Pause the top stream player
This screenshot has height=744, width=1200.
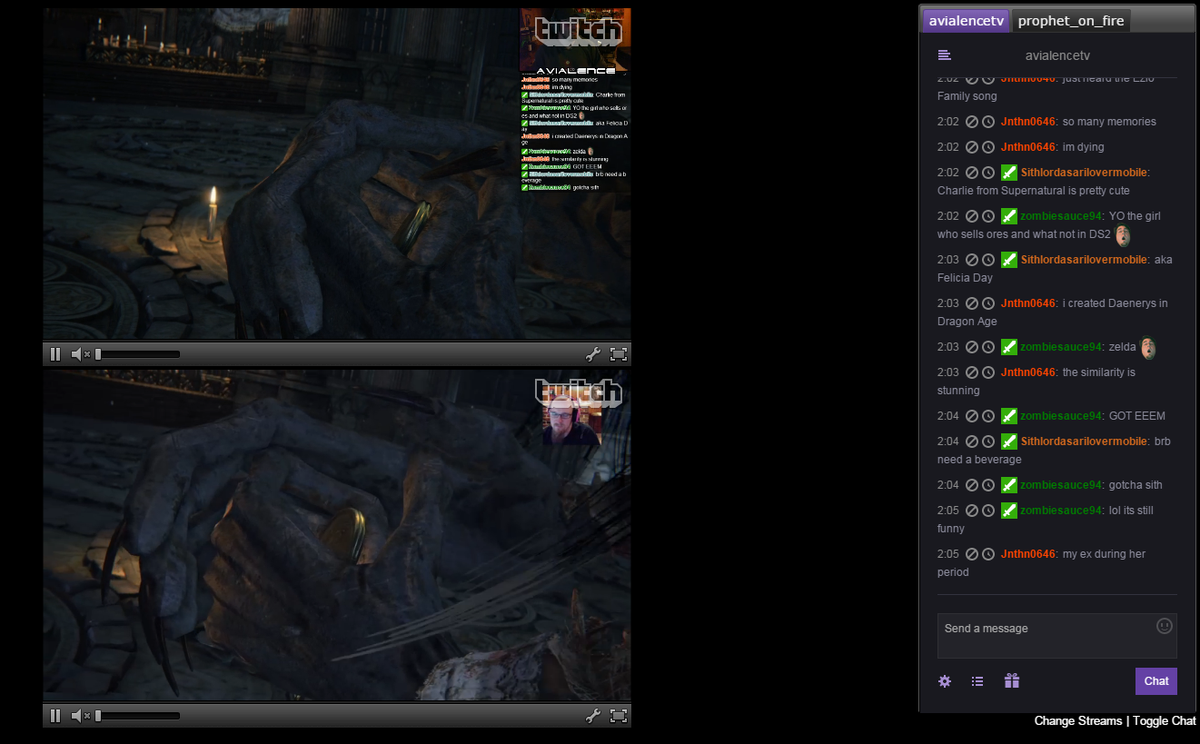point(55,354)
